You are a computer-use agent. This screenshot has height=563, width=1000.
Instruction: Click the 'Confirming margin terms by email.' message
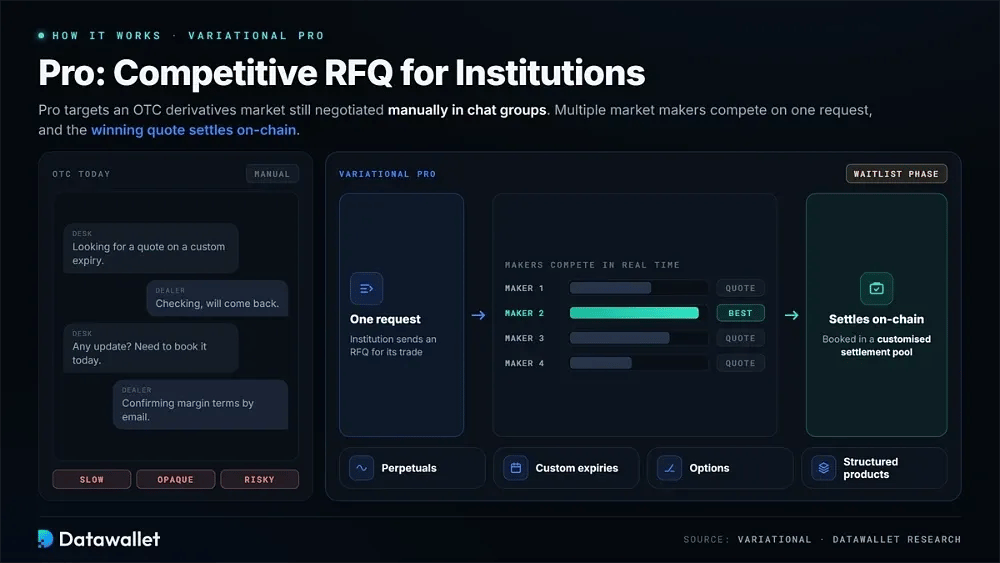coord(200,404)
